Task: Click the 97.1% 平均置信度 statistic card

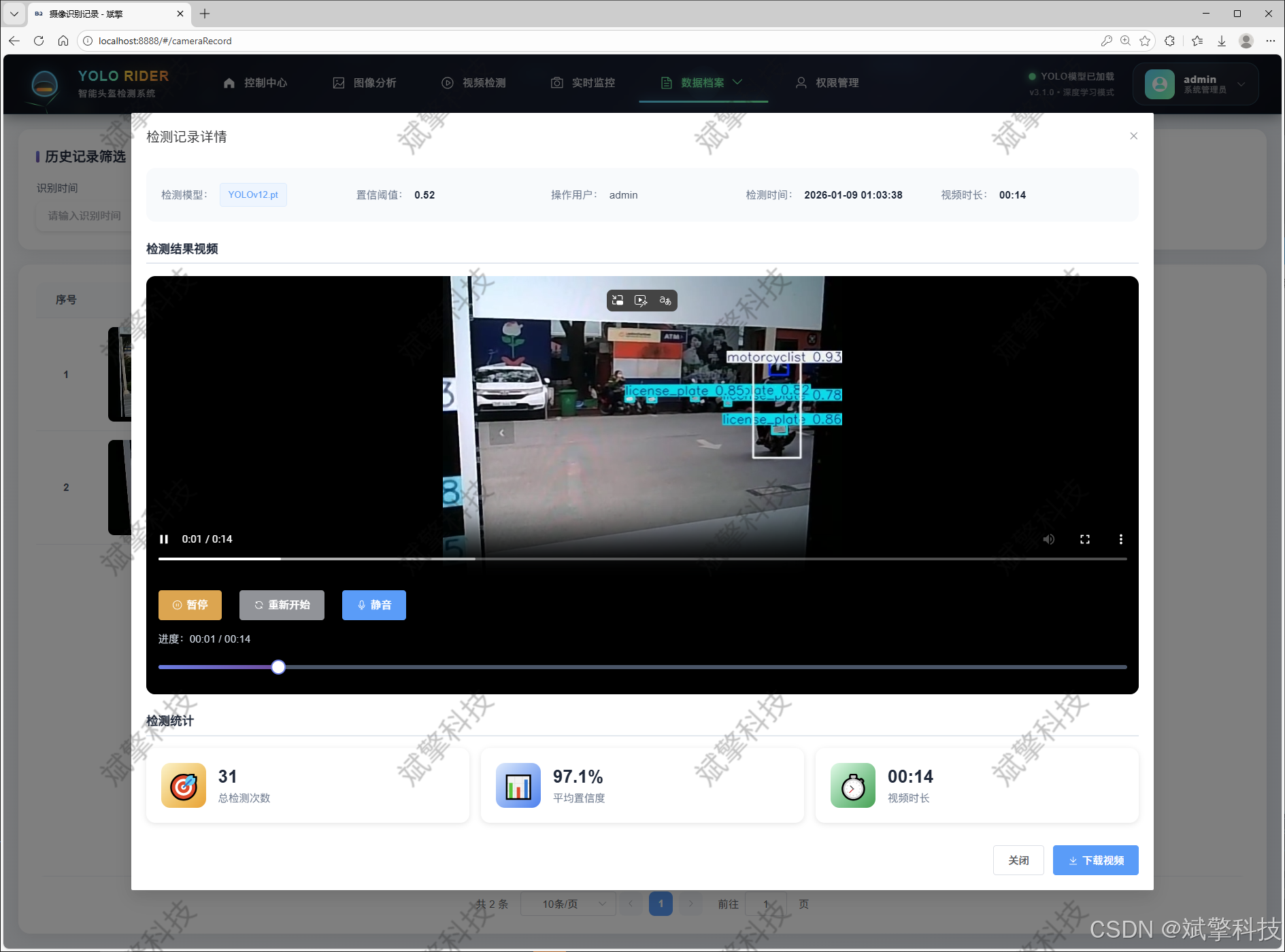Action: coord(642,785)
